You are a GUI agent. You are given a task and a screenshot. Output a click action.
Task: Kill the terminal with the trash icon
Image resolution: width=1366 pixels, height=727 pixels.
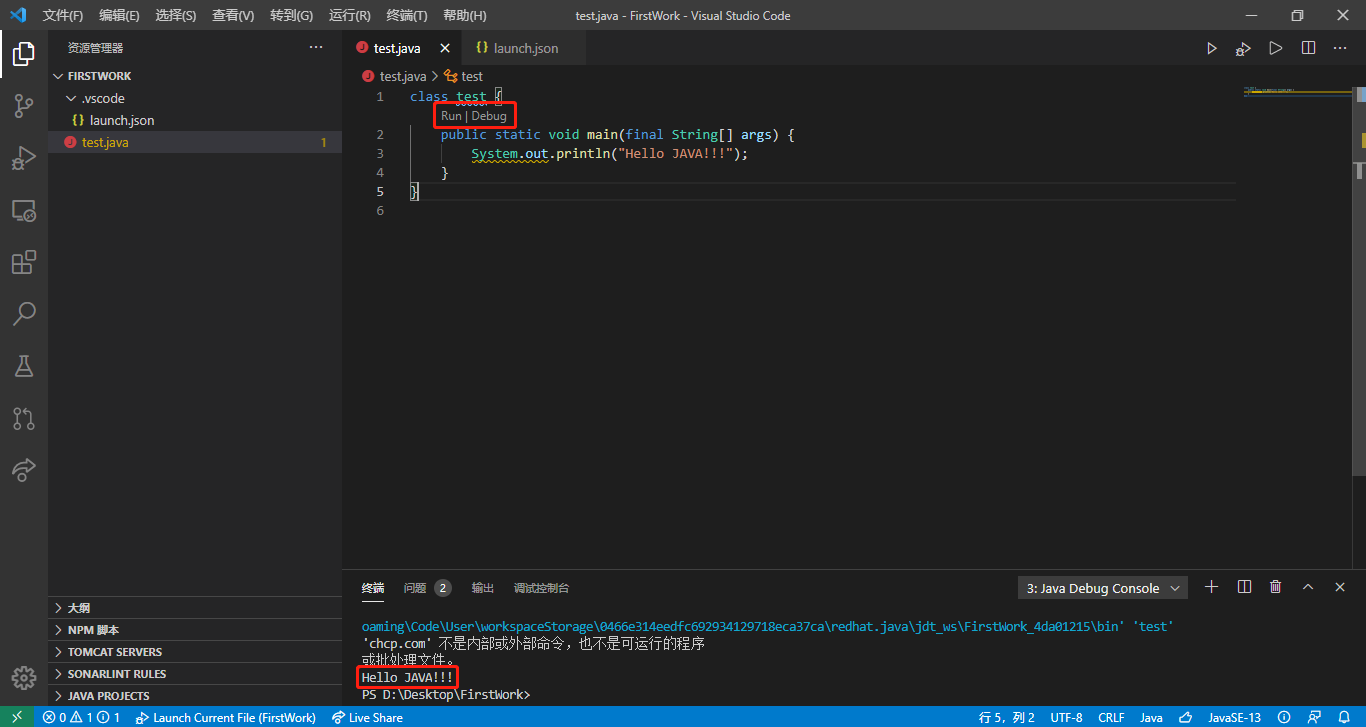pyautogui.click(x=1276, y=587)
